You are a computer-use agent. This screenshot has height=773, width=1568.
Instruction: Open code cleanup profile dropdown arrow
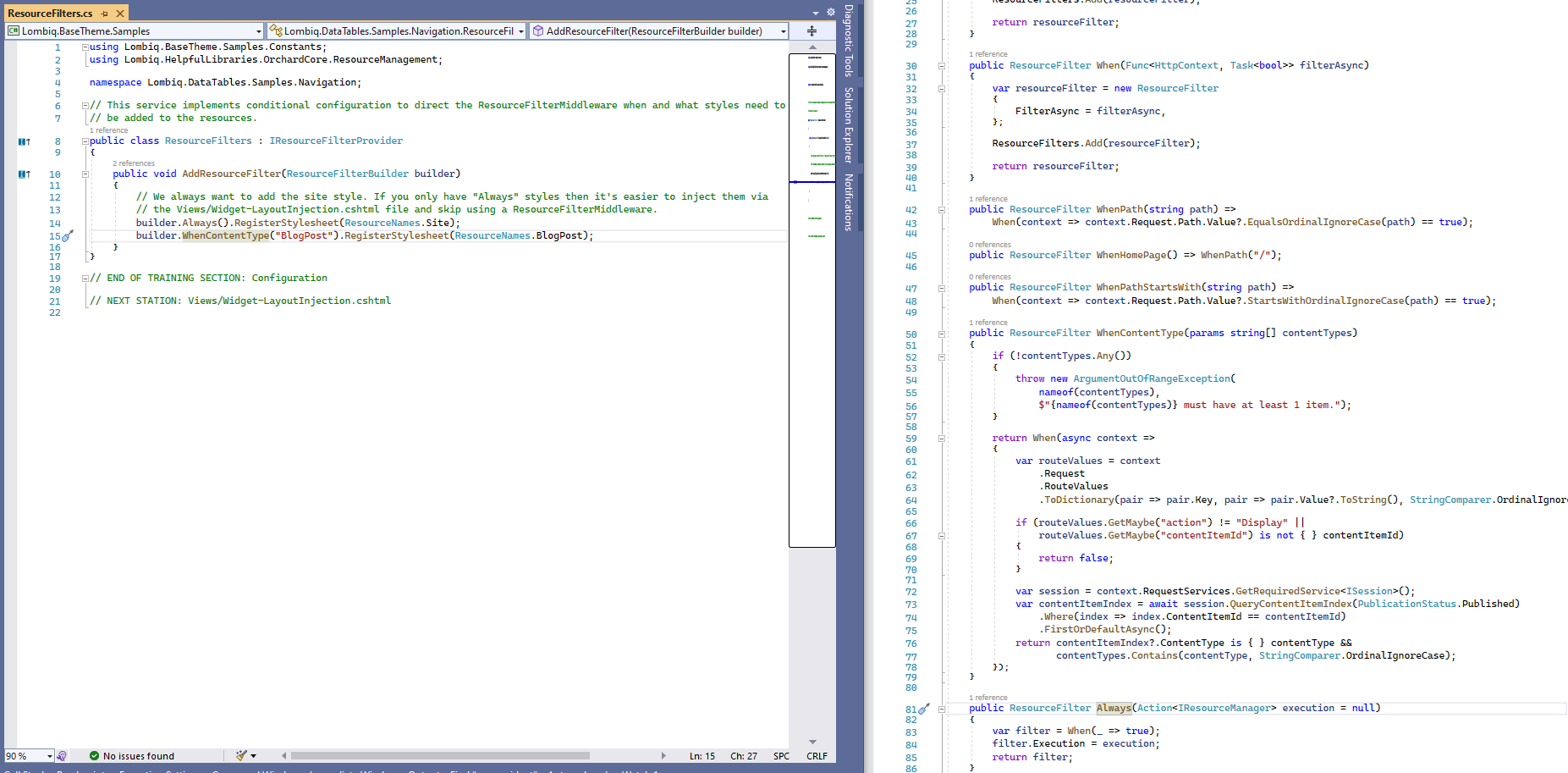click(254, 756)
